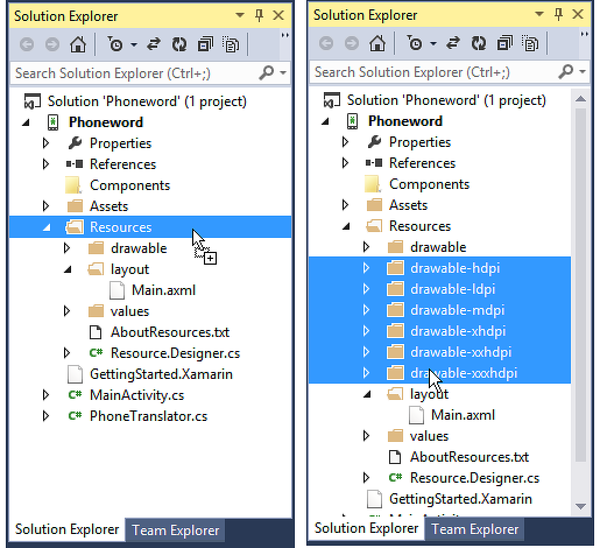Toggle Show All Files in right panel toolbar

(531, 44)
